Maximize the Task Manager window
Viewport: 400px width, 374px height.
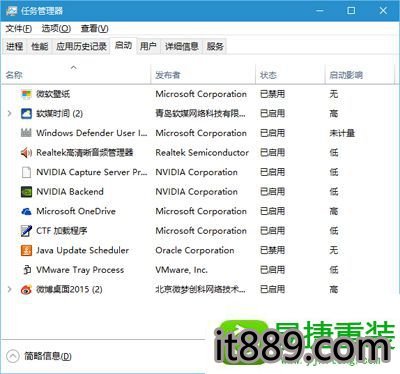(x=351, y=11)
